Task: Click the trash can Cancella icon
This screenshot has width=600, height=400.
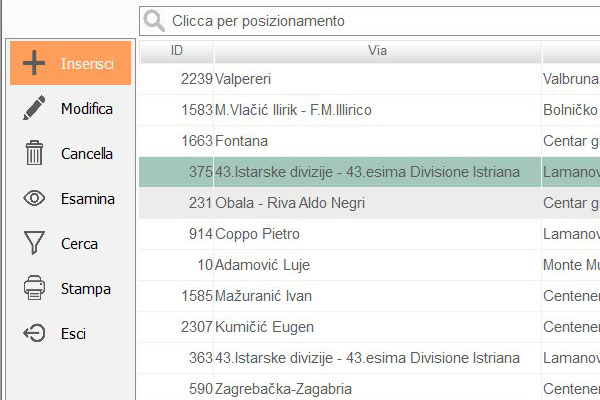Action: point(35,154)
